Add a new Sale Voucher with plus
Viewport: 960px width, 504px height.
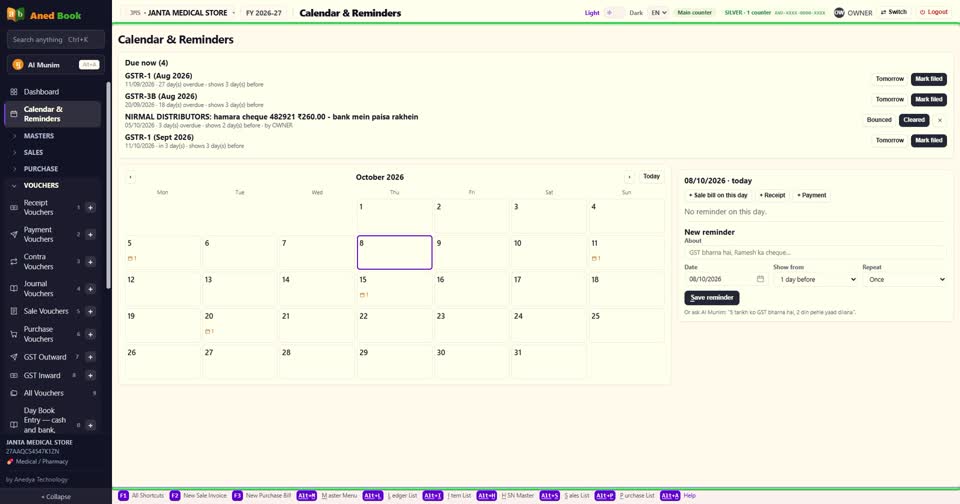pos(91,311)
